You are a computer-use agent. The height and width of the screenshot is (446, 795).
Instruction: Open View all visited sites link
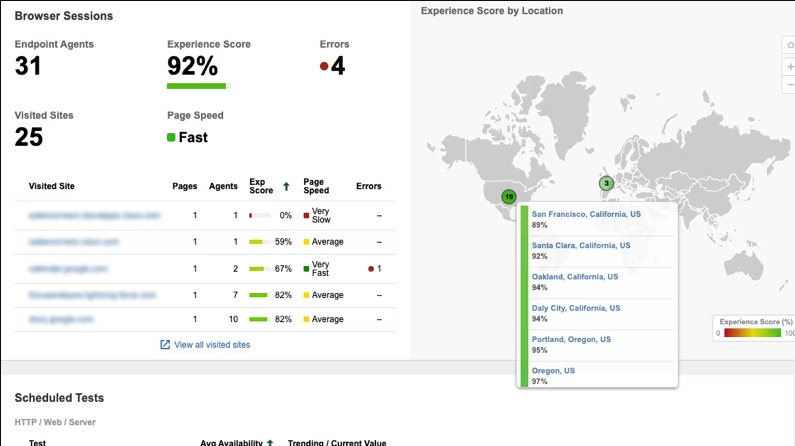click(212, 345)
